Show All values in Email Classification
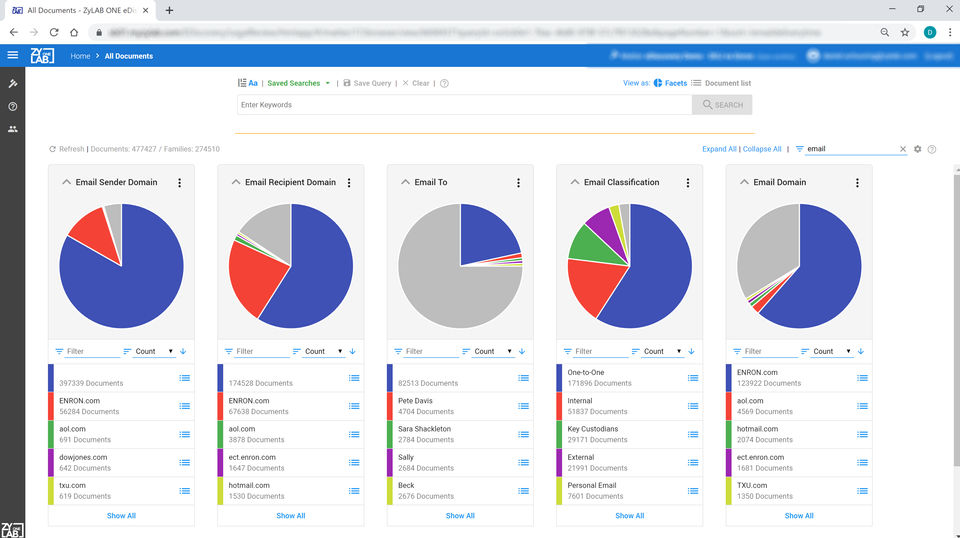Image resolution: width=960 pixels, height=538 pixels. point(629,516)
